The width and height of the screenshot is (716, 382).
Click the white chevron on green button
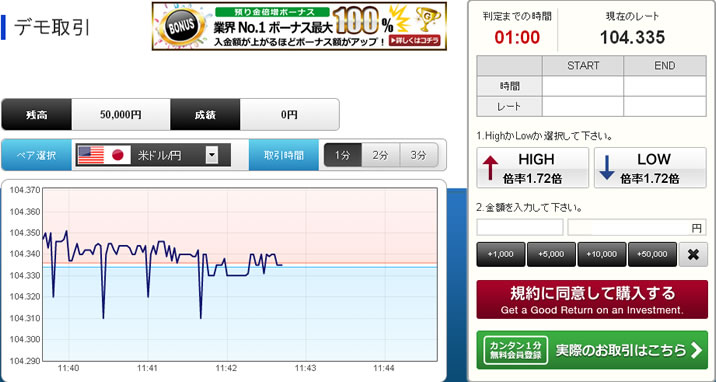point(696,350)
